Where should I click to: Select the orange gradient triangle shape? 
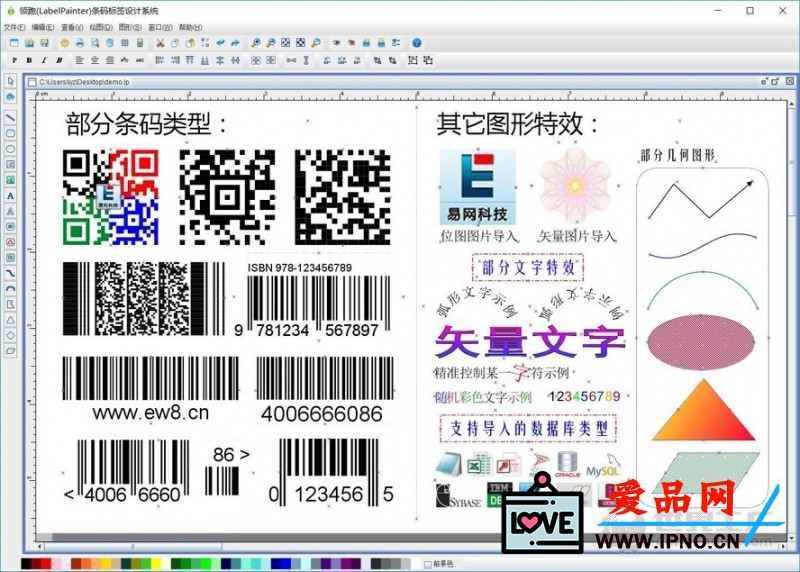704,410
